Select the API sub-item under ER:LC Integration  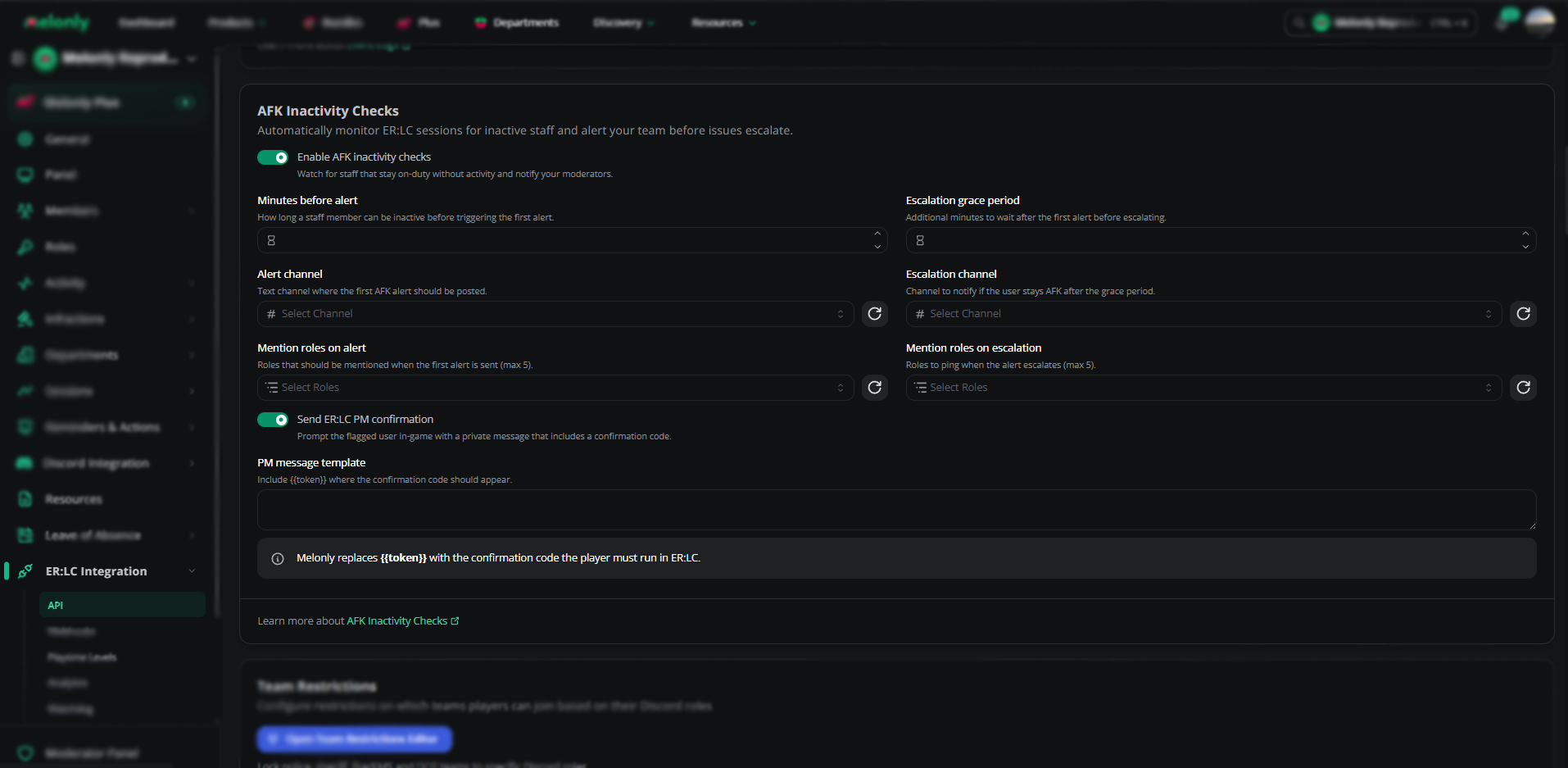(122, 605)
